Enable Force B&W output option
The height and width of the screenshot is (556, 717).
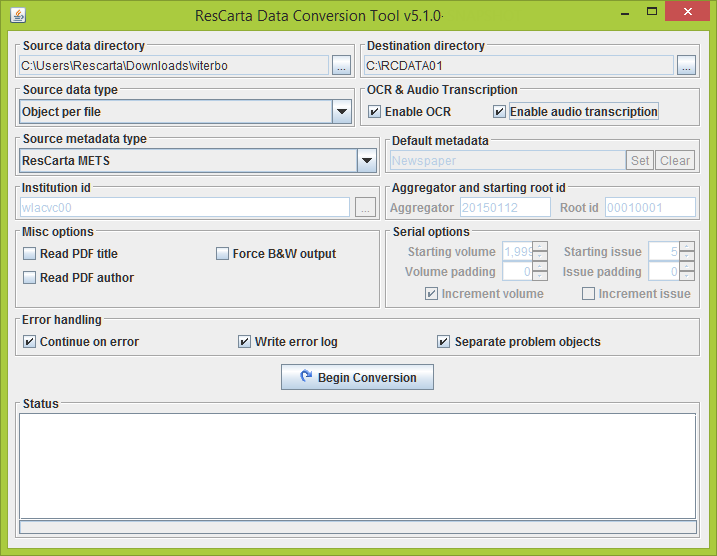[x=222, y=253]
